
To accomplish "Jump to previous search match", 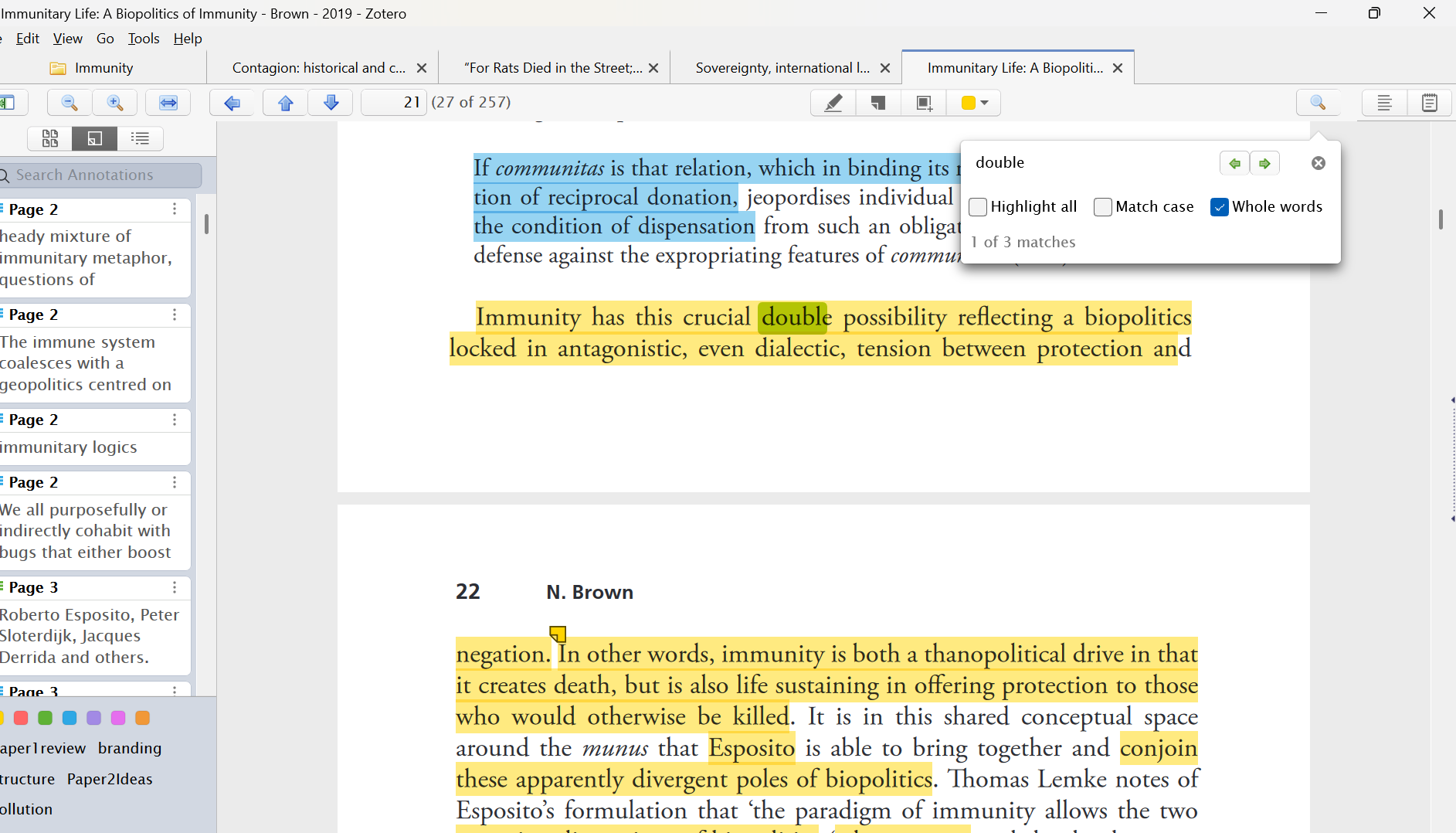I will coord(1234,163).
